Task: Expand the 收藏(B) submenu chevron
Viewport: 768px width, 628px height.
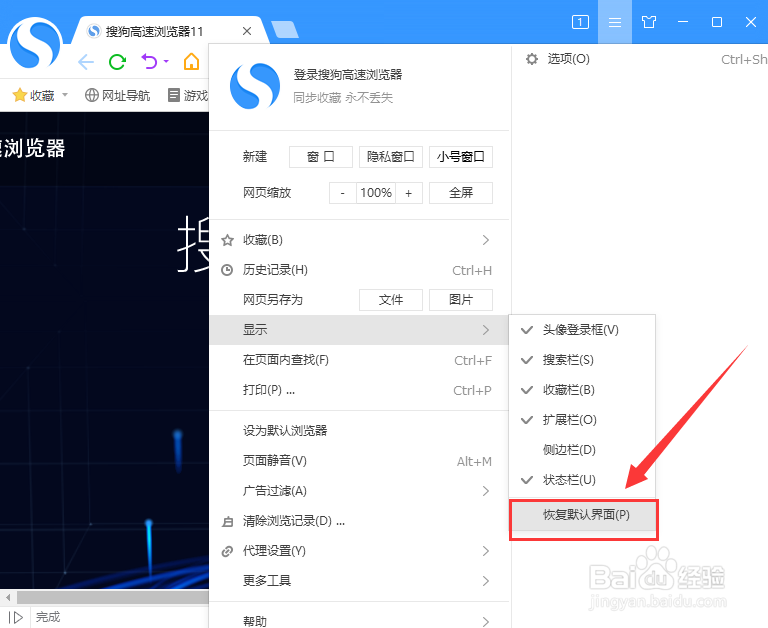Action: 485,240
